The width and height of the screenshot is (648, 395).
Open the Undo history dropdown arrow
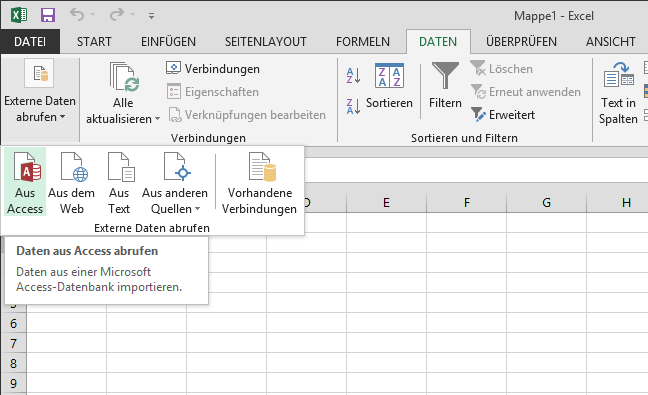93,15
